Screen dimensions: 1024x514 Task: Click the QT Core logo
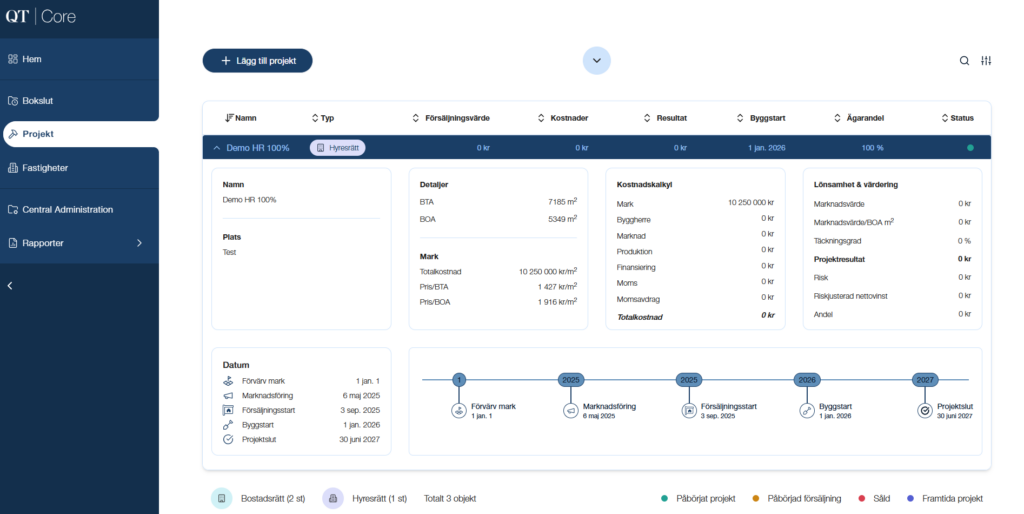point(41,17)
